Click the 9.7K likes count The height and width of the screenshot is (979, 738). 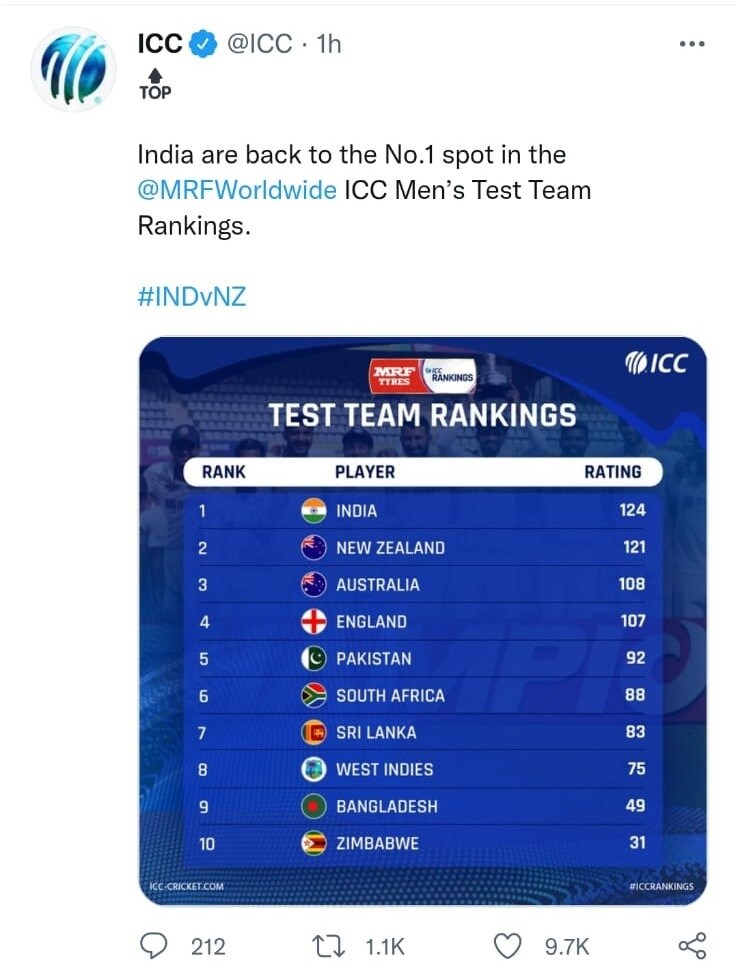click(x=567, y=947)
